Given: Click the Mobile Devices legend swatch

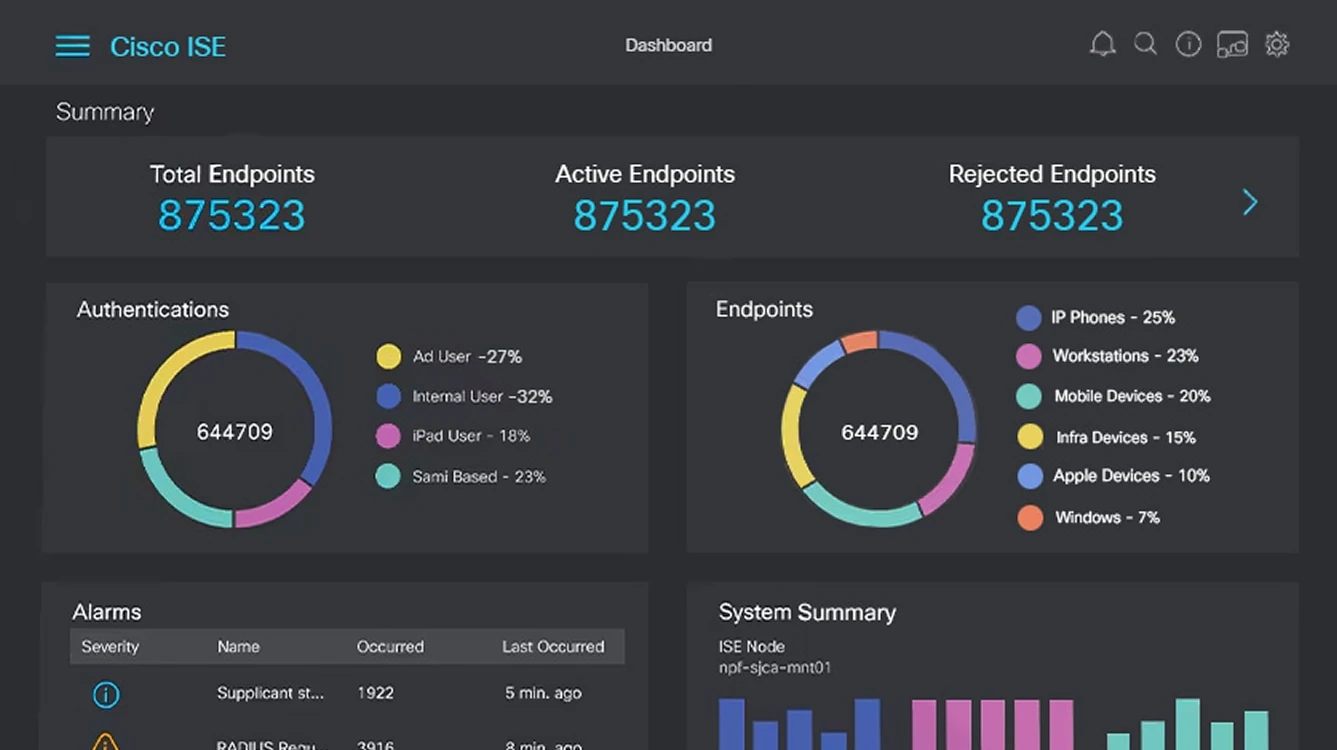Looking at the screenshot, I should click(x=1029, y=396).
